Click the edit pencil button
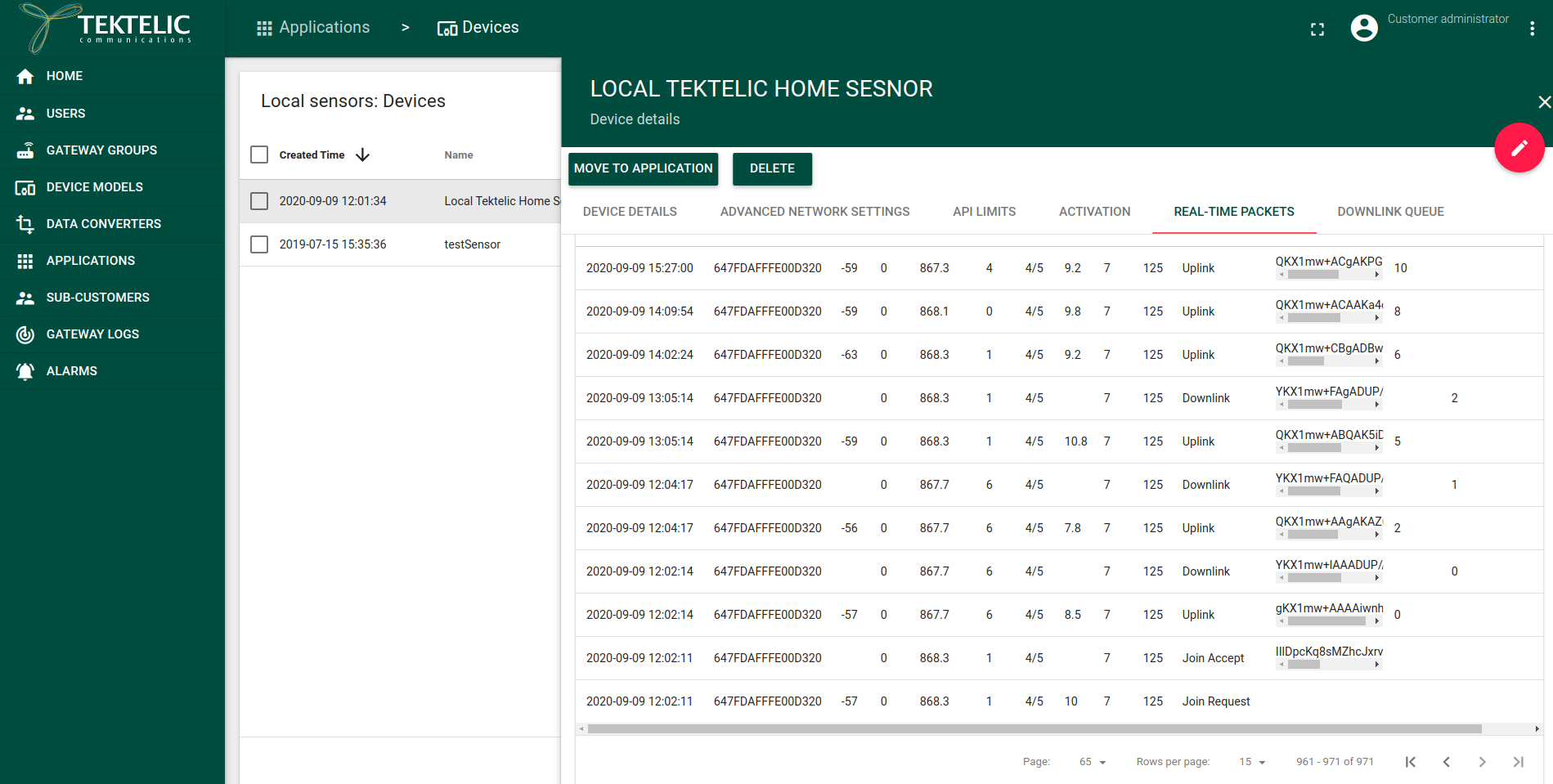The image size is (1553, 784). pos(1519,148)
